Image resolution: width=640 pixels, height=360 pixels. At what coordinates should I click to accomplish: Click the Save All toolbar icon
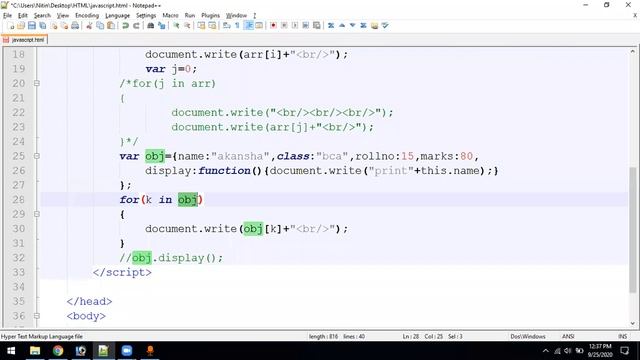(x=42, y=26)
